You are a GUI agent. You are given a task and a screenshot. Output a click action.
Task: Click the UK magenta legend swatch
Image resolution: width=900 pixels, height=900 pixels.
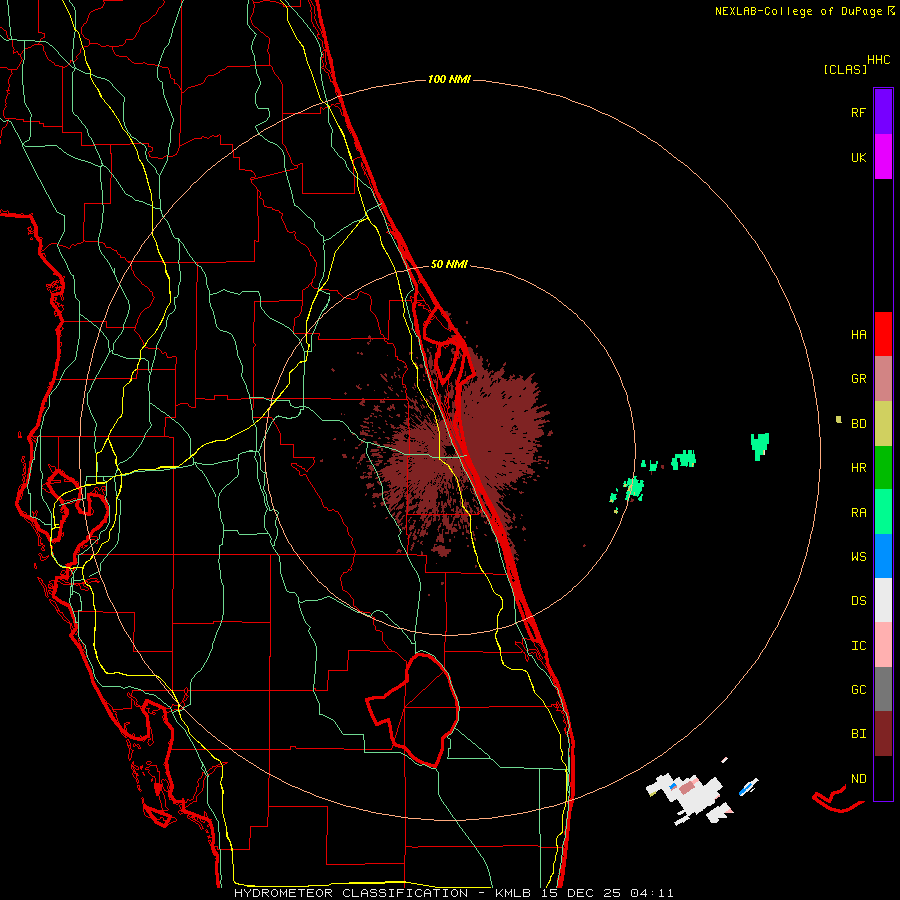point(883,157)
